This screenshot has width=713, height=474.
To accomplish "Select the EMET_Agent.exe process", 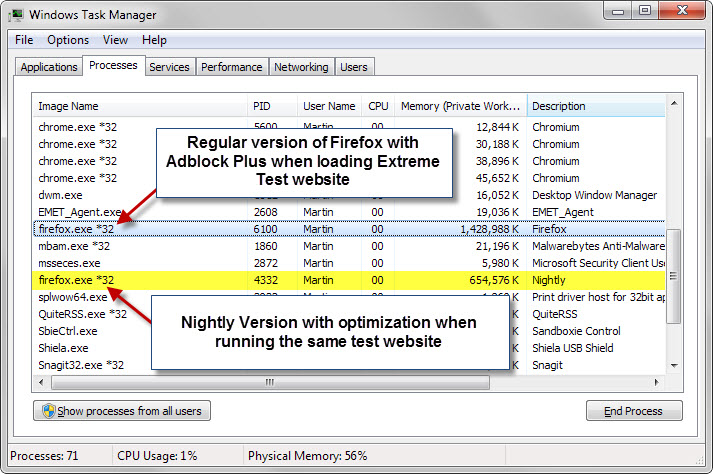I will [349, 212].
